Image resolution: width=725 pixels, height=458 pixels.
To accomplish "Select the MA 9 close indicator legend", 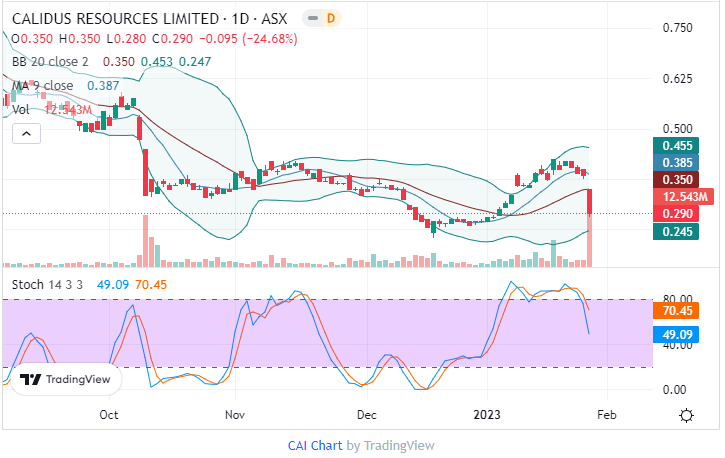I will pos(46,86).
